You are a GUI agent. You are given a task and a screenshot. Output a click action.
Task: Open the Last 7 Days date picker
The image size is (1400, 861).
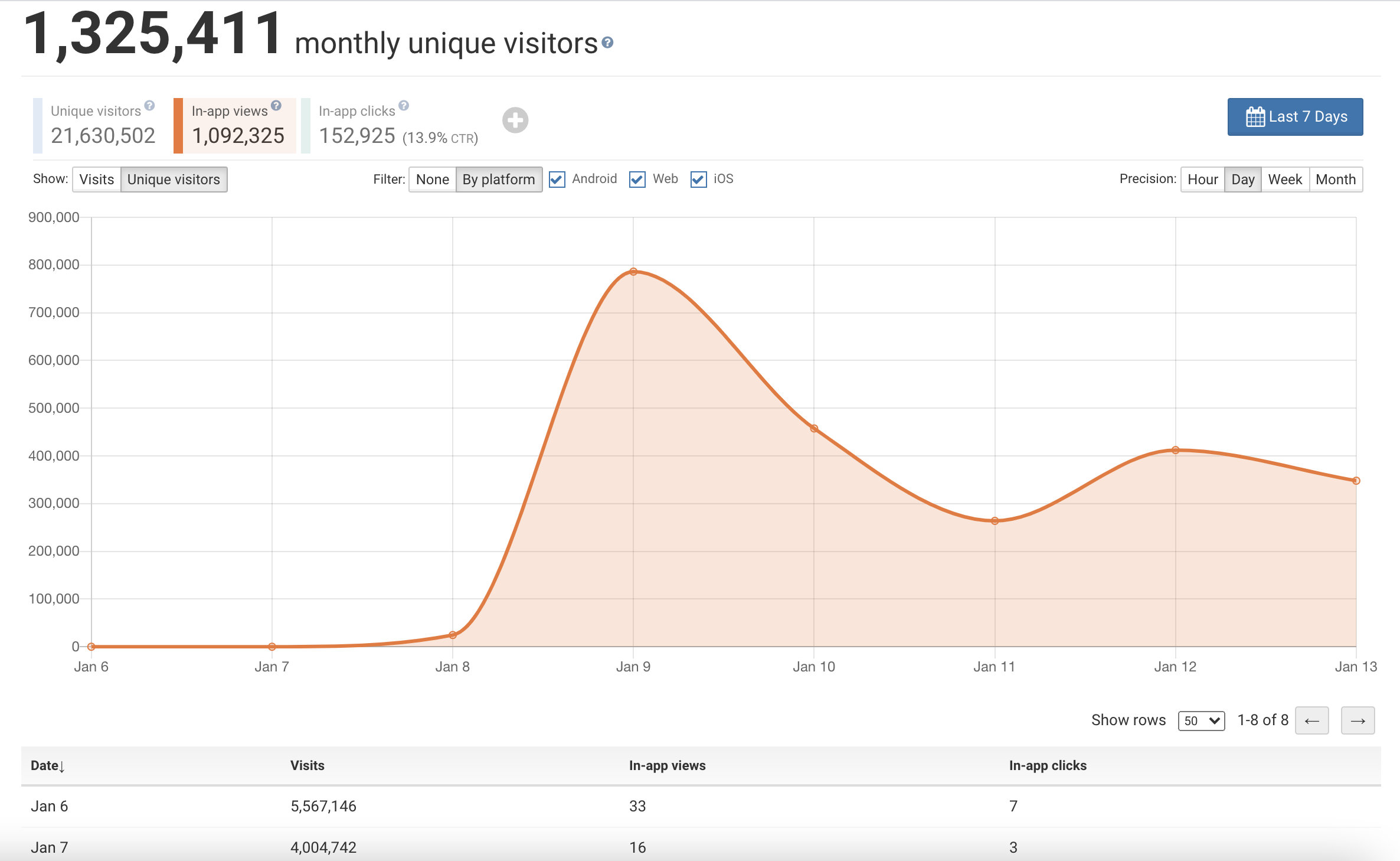pyautogui.click(x=1295, y=117)
